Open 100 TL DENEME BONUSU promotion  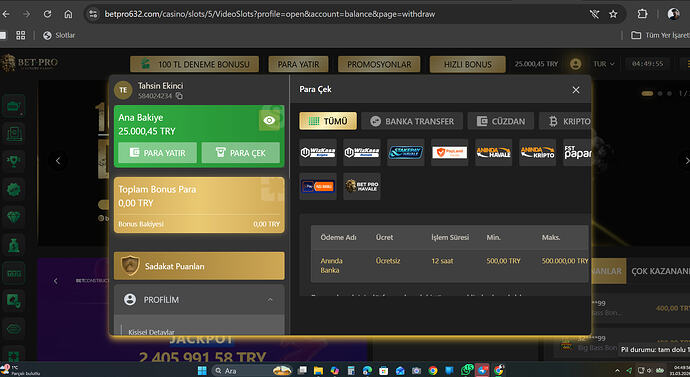point(195,64)
